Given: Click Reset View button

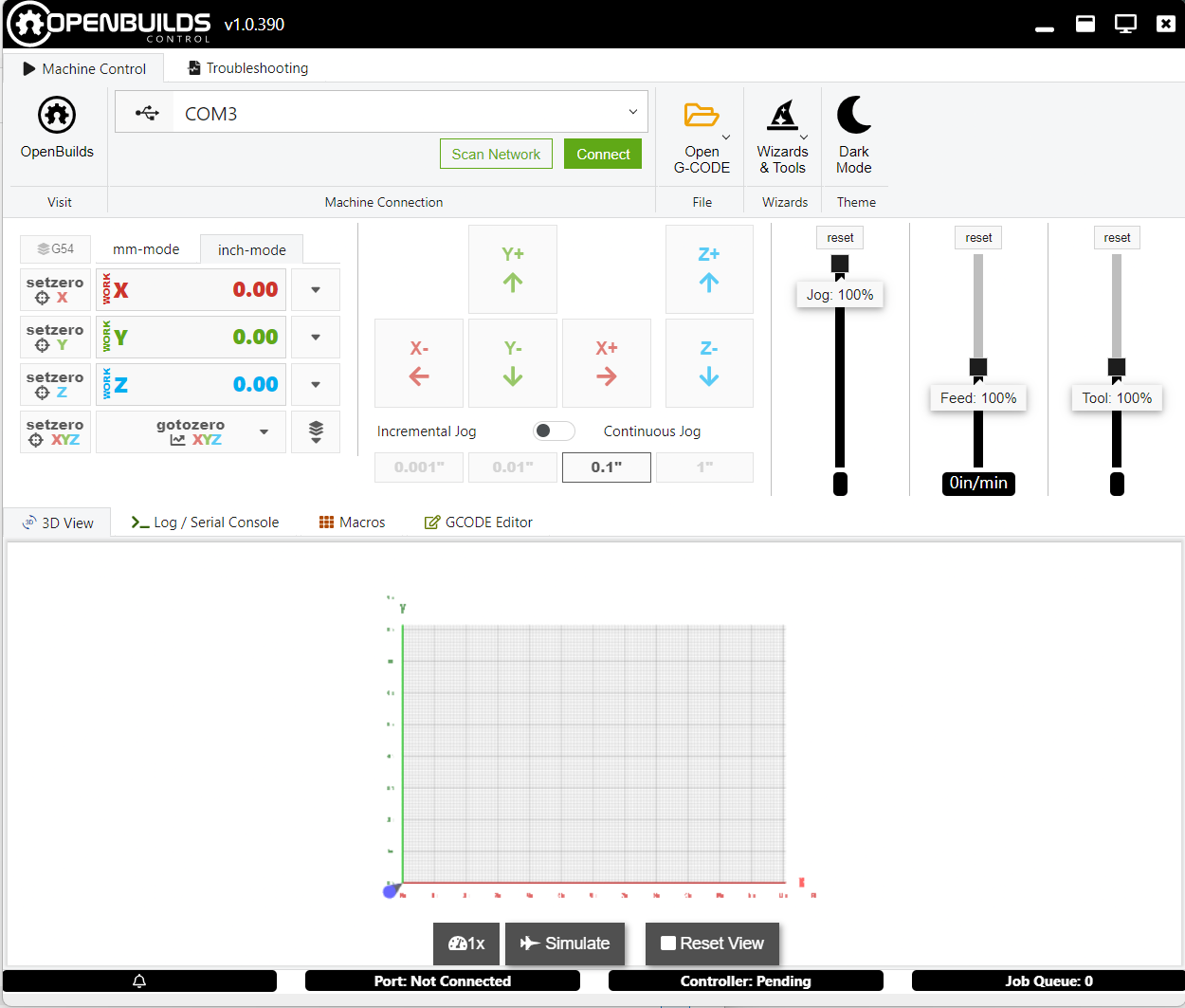Looking at the screenshot, I should (x=712, y=944).
